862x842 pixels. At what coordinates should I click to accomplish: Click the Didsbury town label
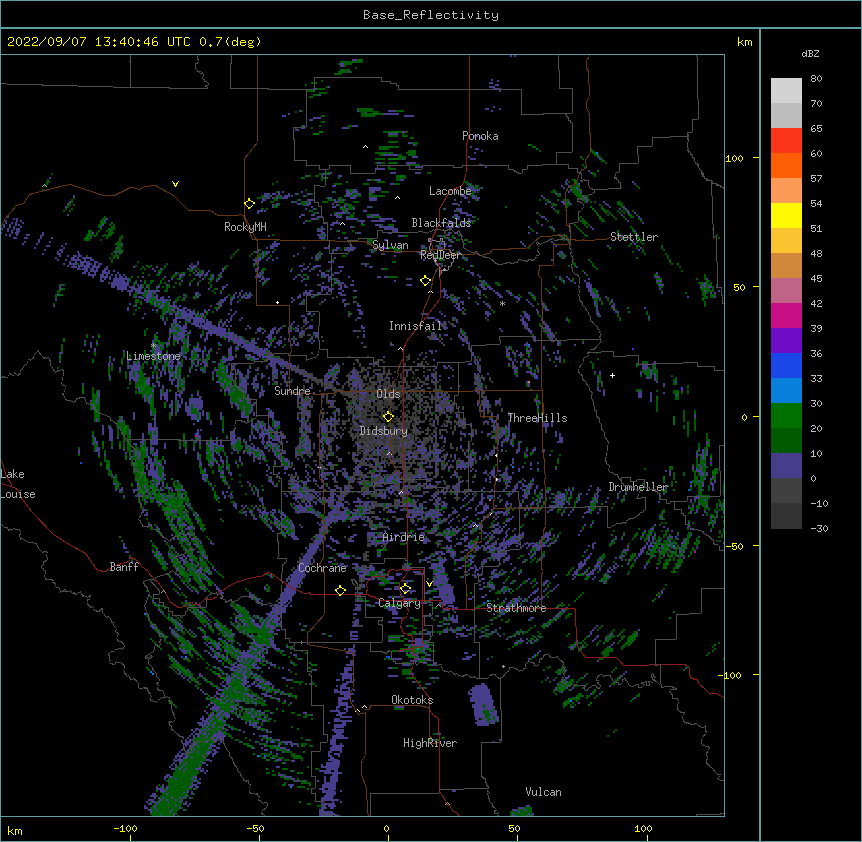point(384,431)
